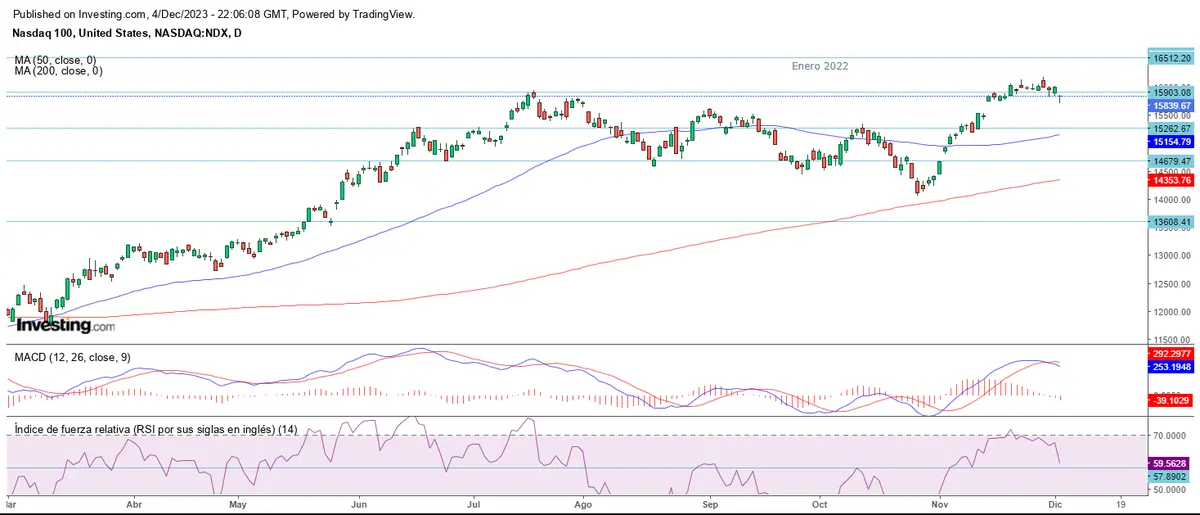Click the Dic label on time axis
1200x515 pixels.
(1057, 506)
